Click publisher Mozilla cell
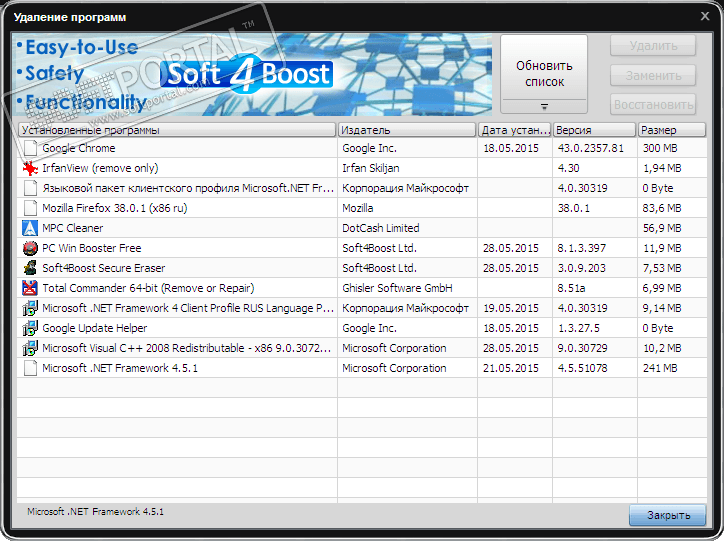Viewport: 724px width, 541px height. [357, 208]
